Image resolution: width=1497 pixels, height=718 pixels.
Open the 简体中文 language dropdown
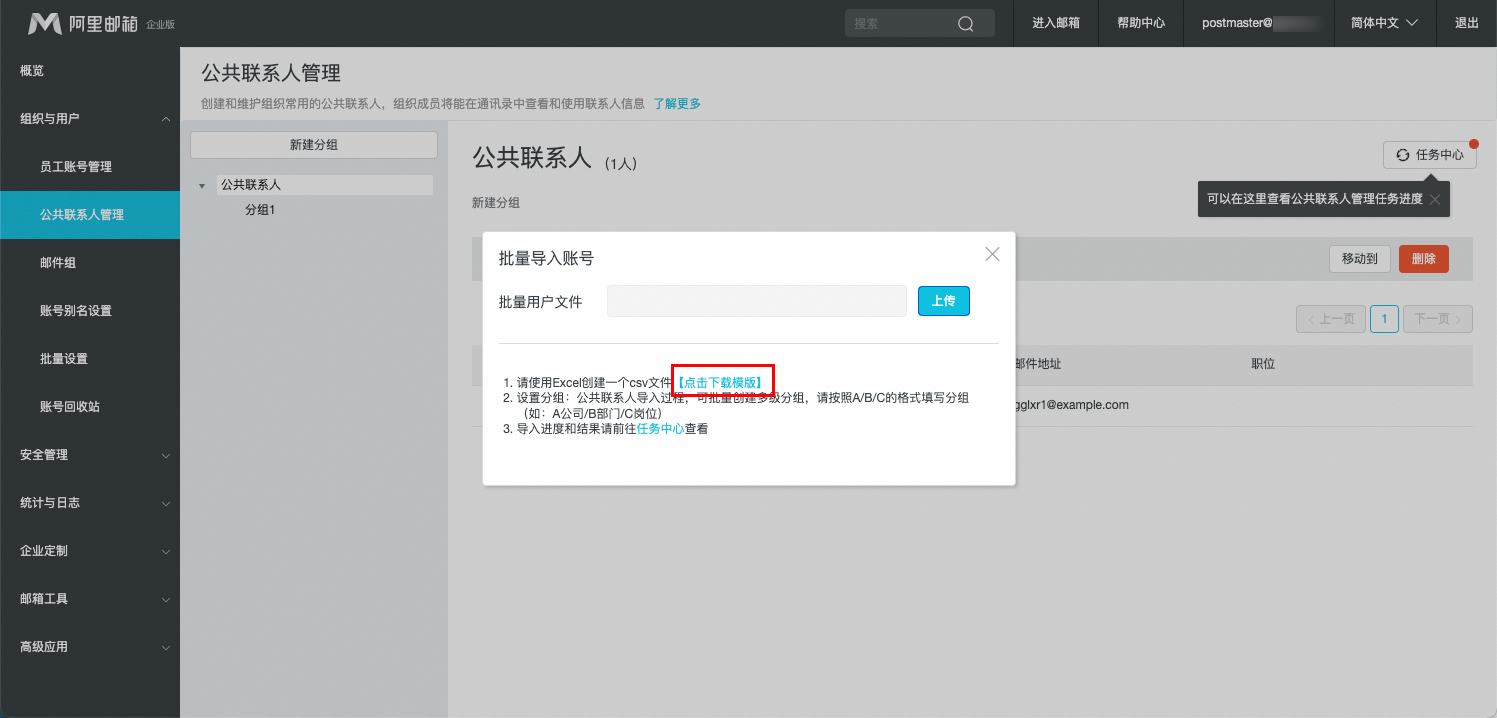[x=1385, y=23]
